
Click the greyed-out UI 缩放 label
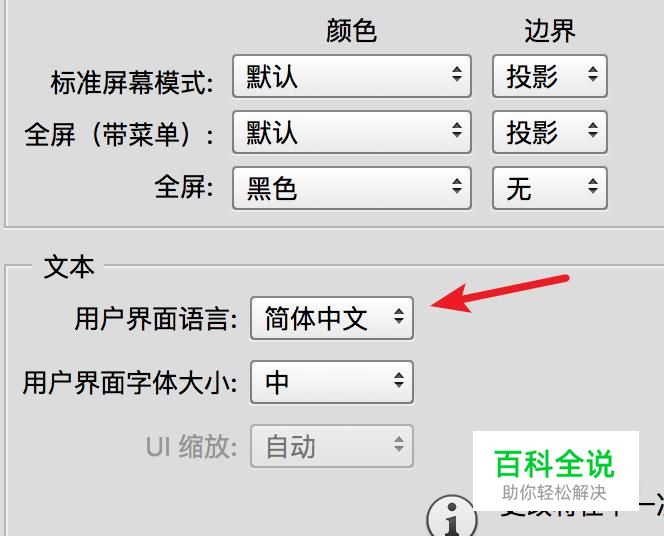pos(191,447)
